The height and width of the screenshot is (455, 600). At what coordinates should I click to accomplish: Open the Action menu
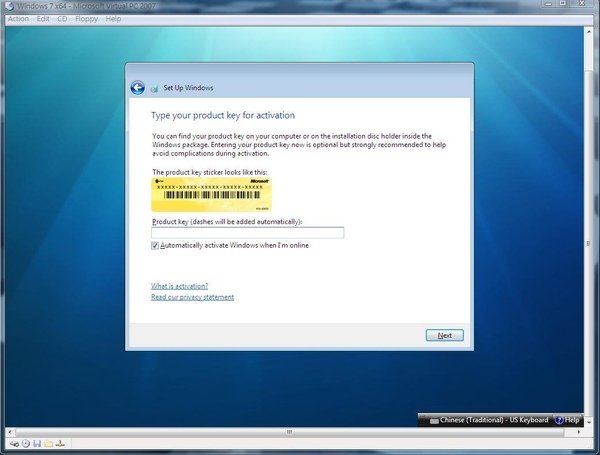pos(18,19)
